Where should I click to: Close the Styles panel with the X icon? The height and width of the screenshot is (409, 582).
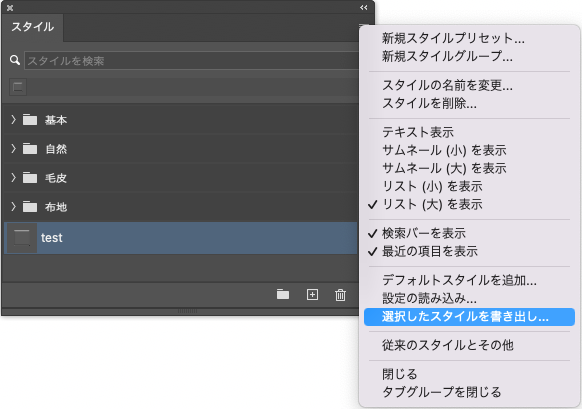10,8
